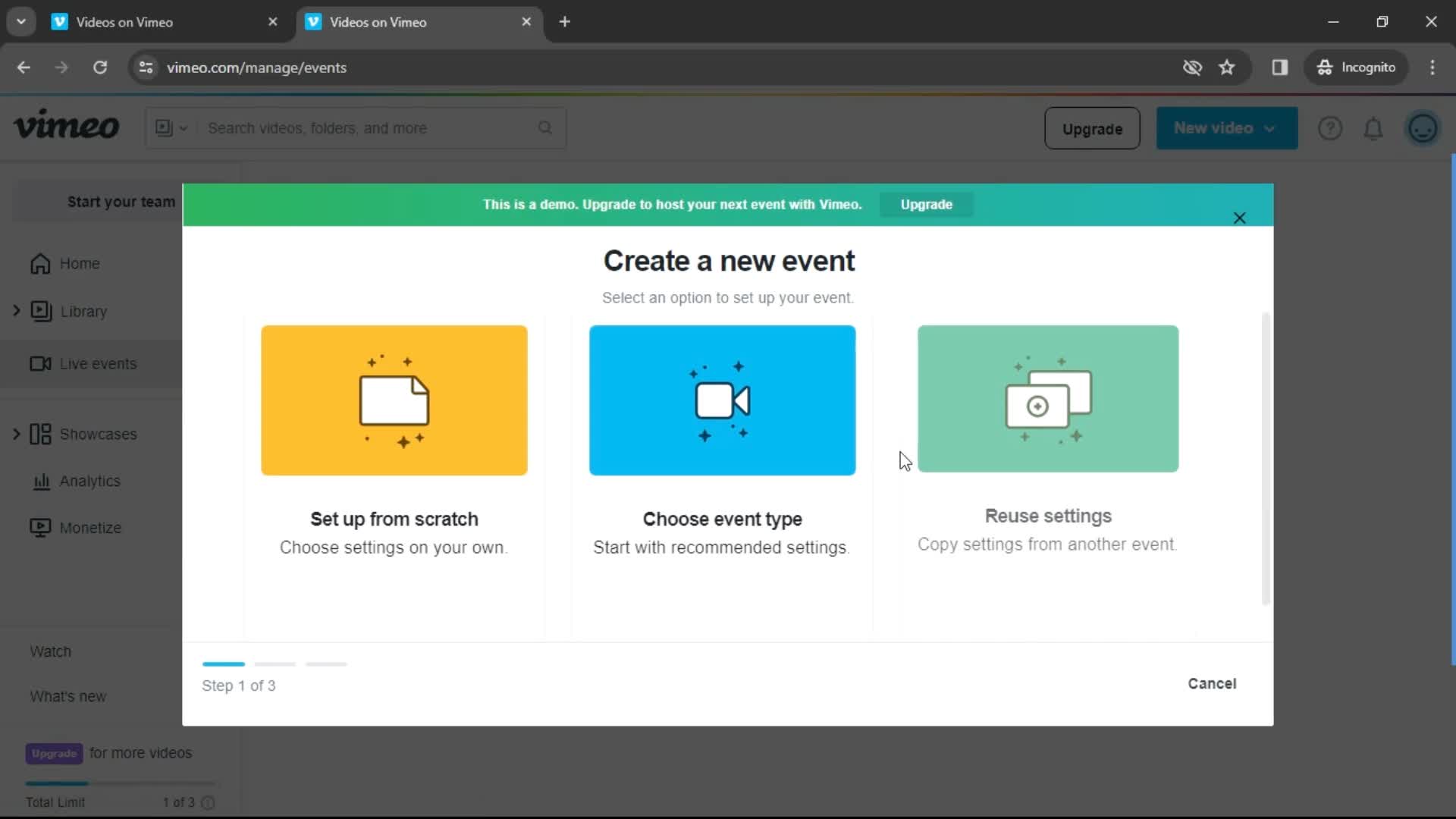
Task: Go forward in browser history
Action: (61, 67)
